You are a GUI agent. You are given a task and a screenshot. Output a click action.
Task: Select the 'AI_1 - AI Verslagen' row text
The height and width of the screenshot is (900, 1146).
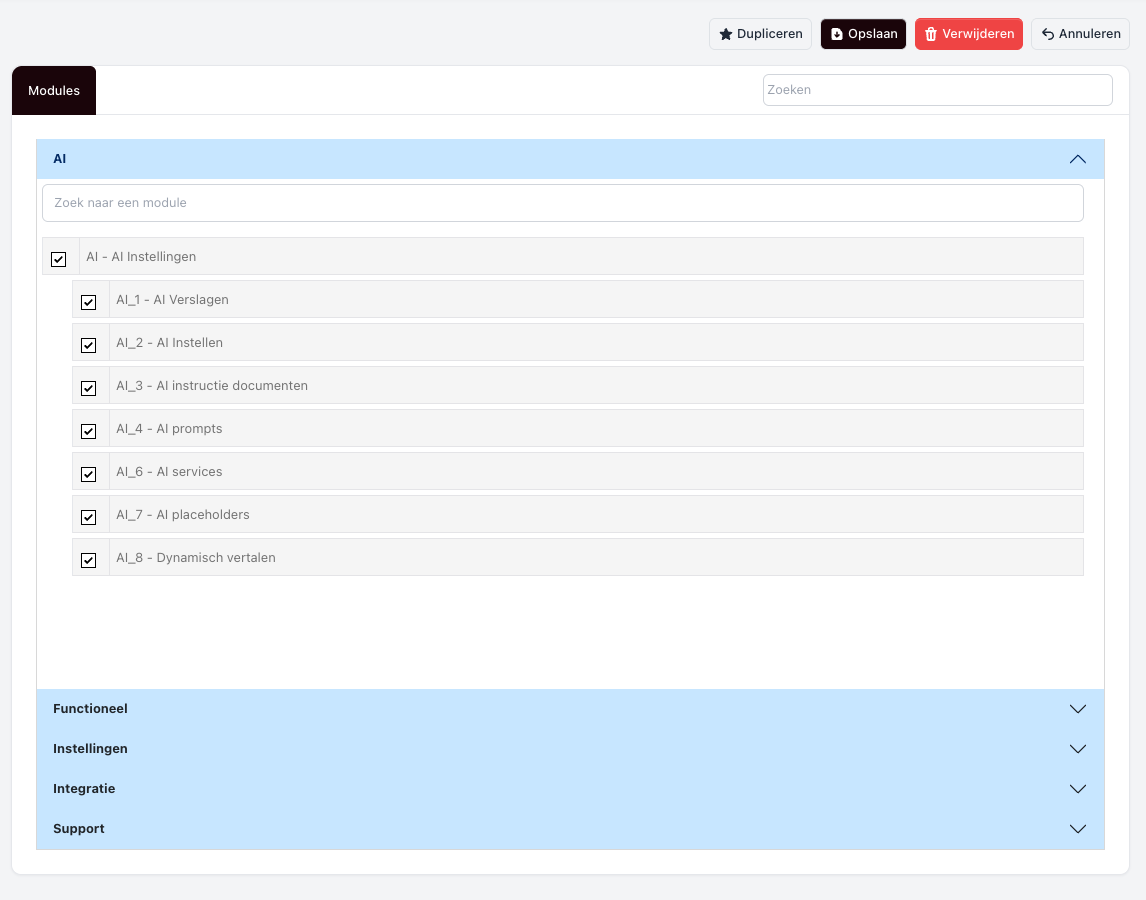pos(172,300)
